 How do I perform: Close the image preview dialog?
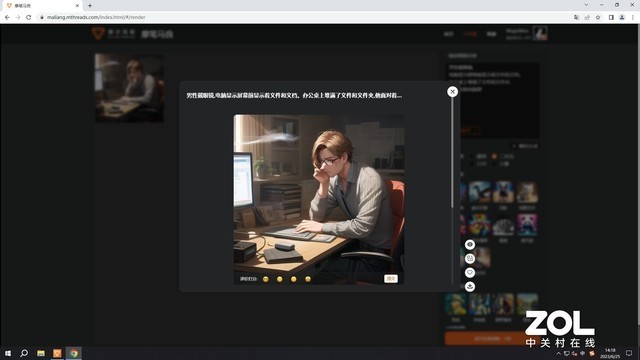[x=452, y=92]
